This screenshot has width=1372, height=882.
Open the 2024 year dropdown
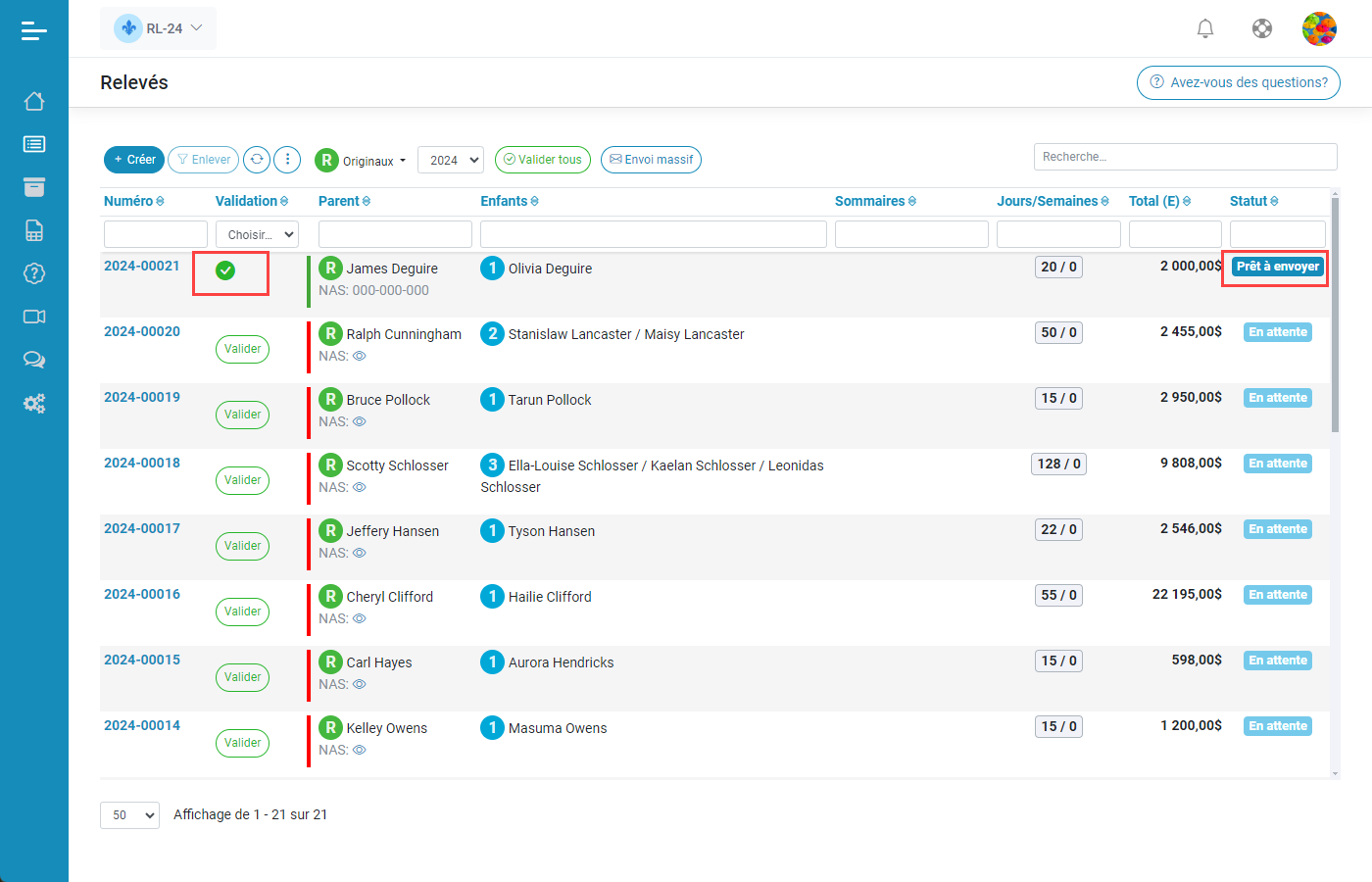tap(451, 160)
